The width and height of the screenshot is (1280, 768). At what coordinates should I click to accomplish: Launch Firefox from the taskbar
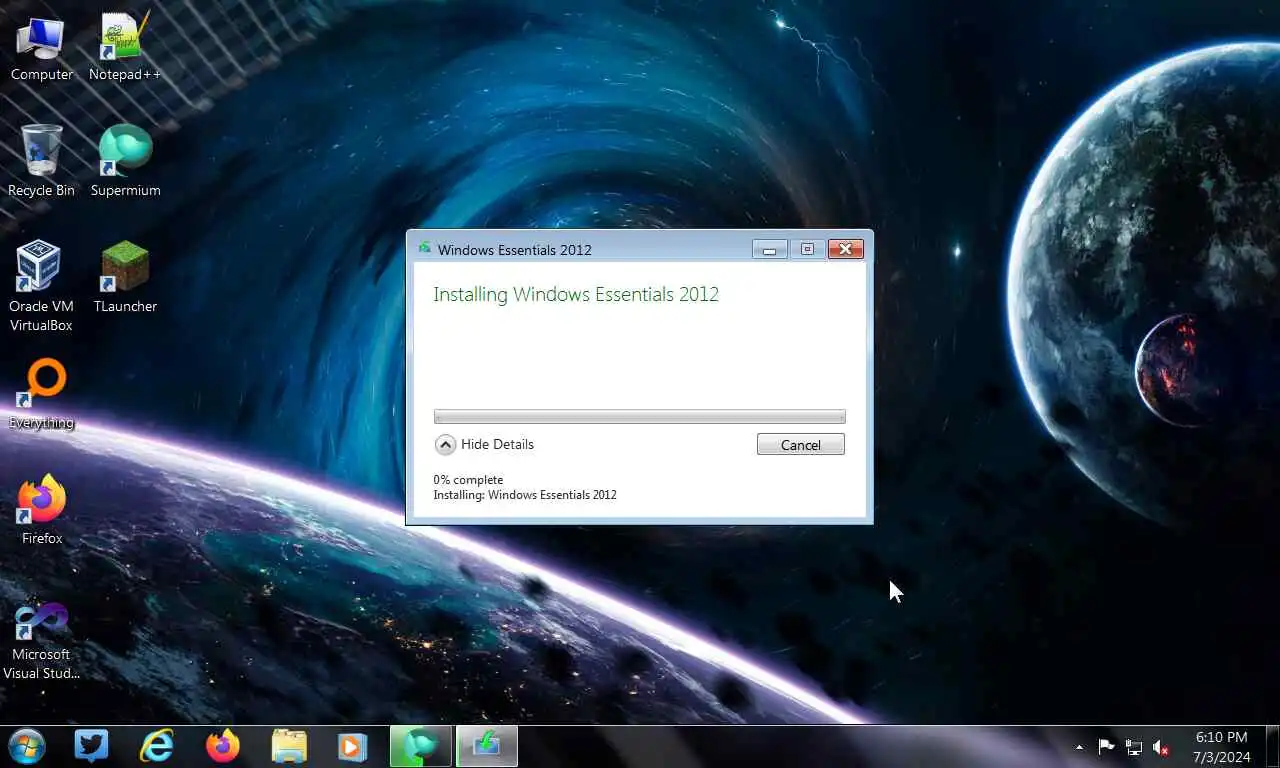(x=223, y=746)
